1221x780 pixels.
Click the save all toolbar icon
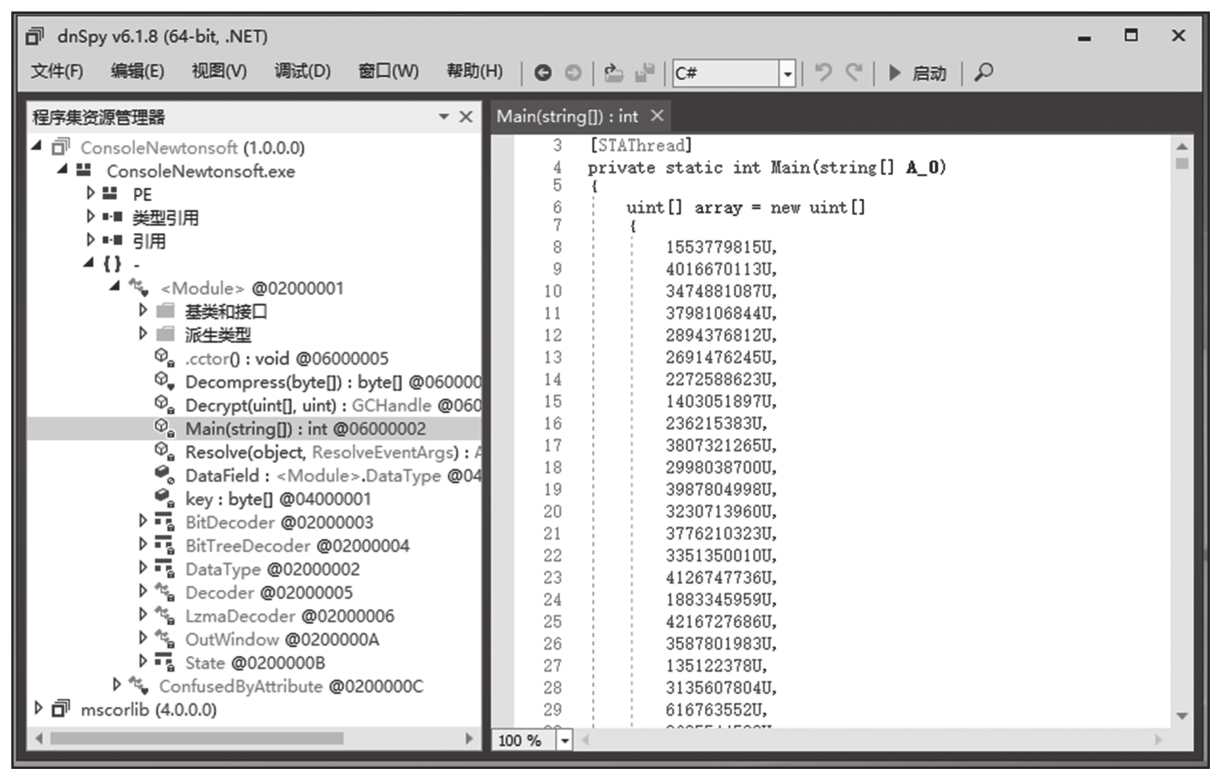(x=643, y=73)
